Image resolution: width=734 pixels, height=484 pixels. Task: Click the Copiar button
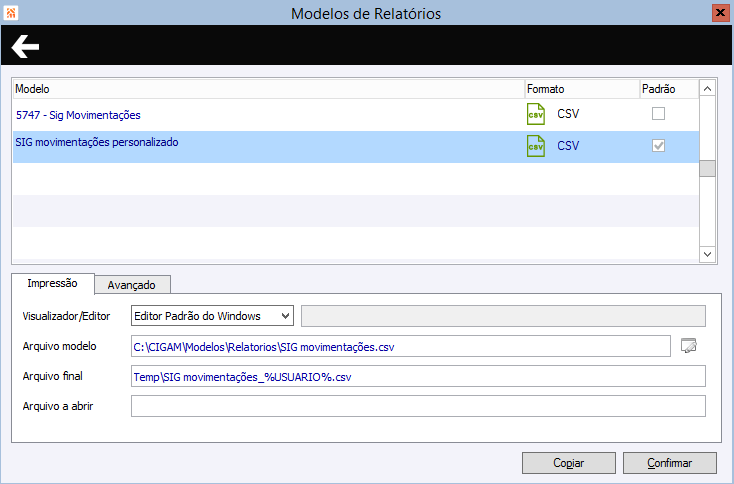pyautogui.click(x=568, y=463)
